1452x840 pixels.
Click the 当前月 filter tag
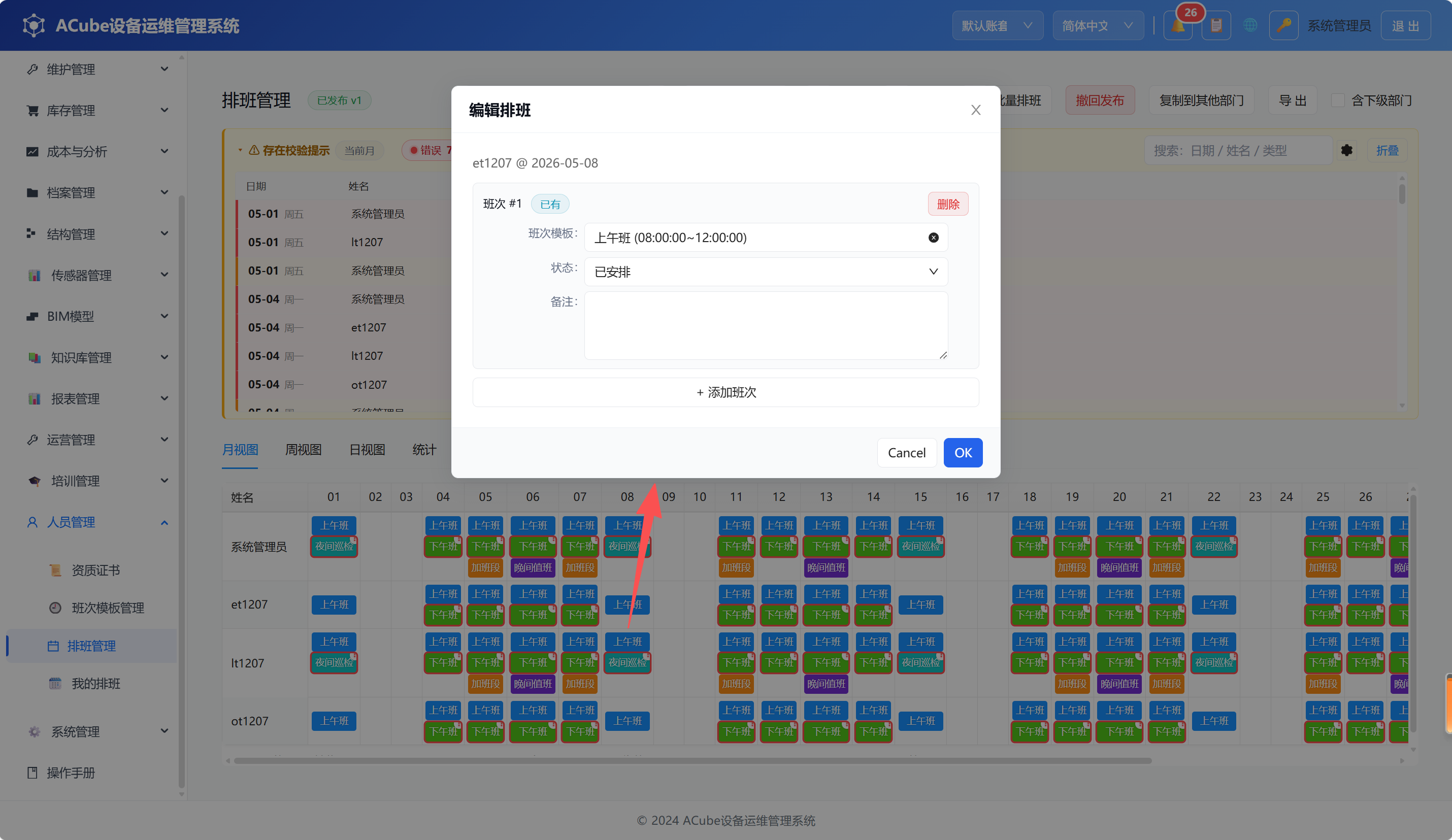[x=359, y=150]
